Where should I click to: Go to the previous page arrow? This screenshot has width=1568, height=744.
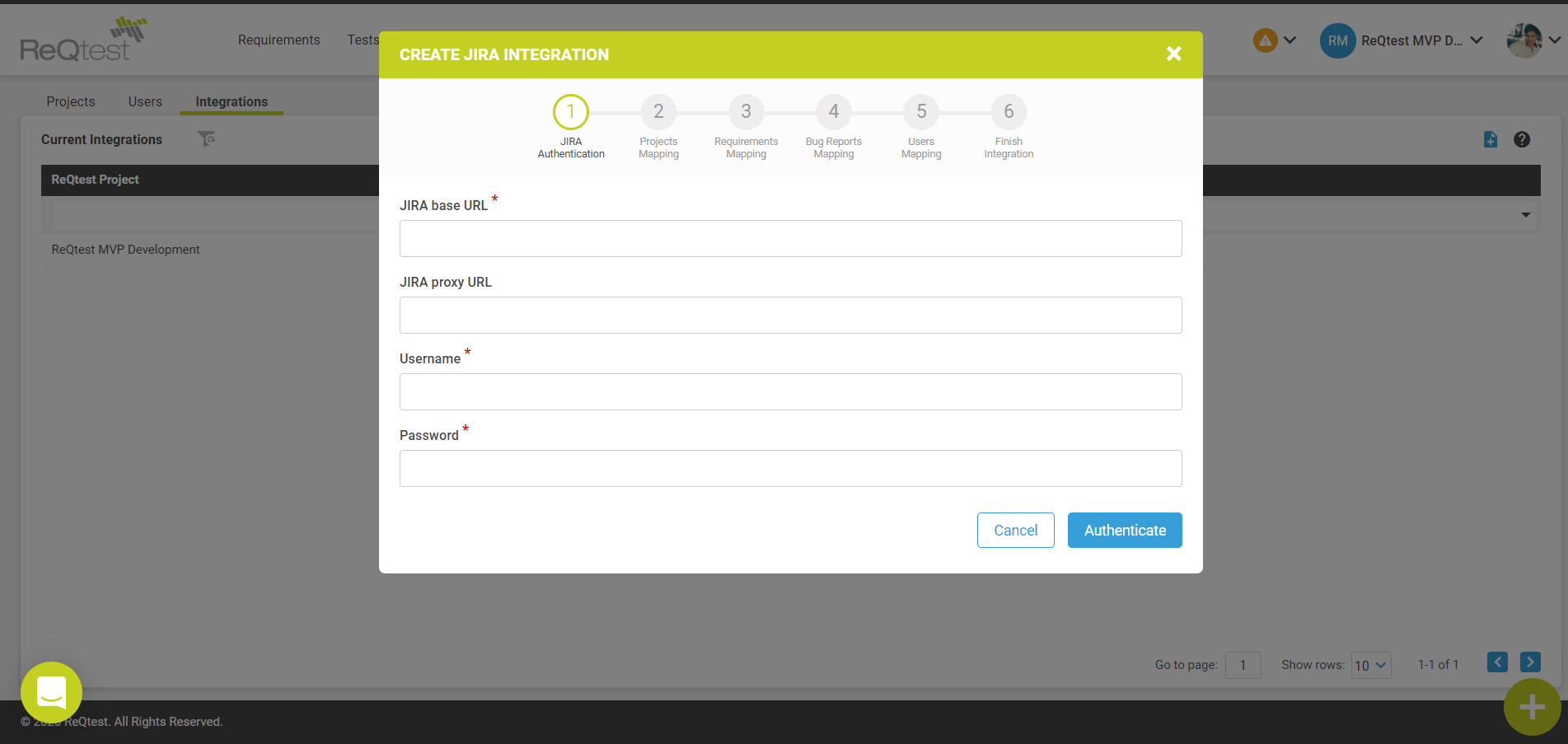(1497, 662)
